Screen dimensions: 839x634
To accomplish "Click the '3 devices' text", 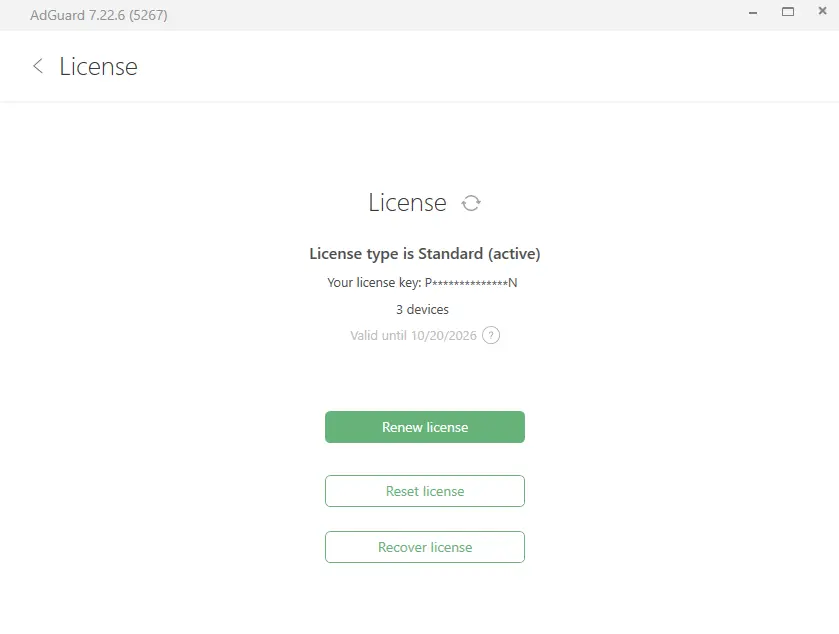I will 422,309.
